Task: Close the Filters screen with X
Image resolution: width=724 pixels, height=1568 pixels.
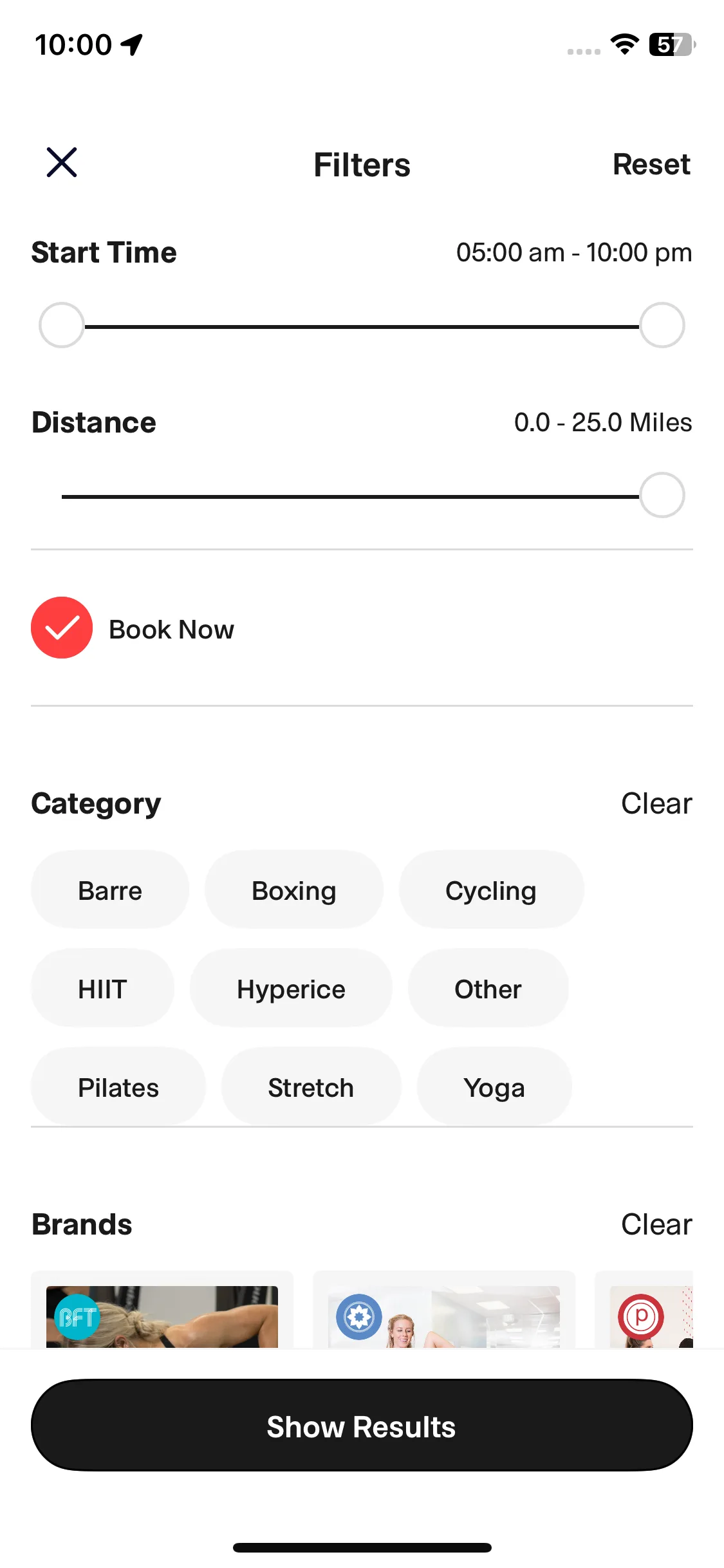Action: [62, 162]
